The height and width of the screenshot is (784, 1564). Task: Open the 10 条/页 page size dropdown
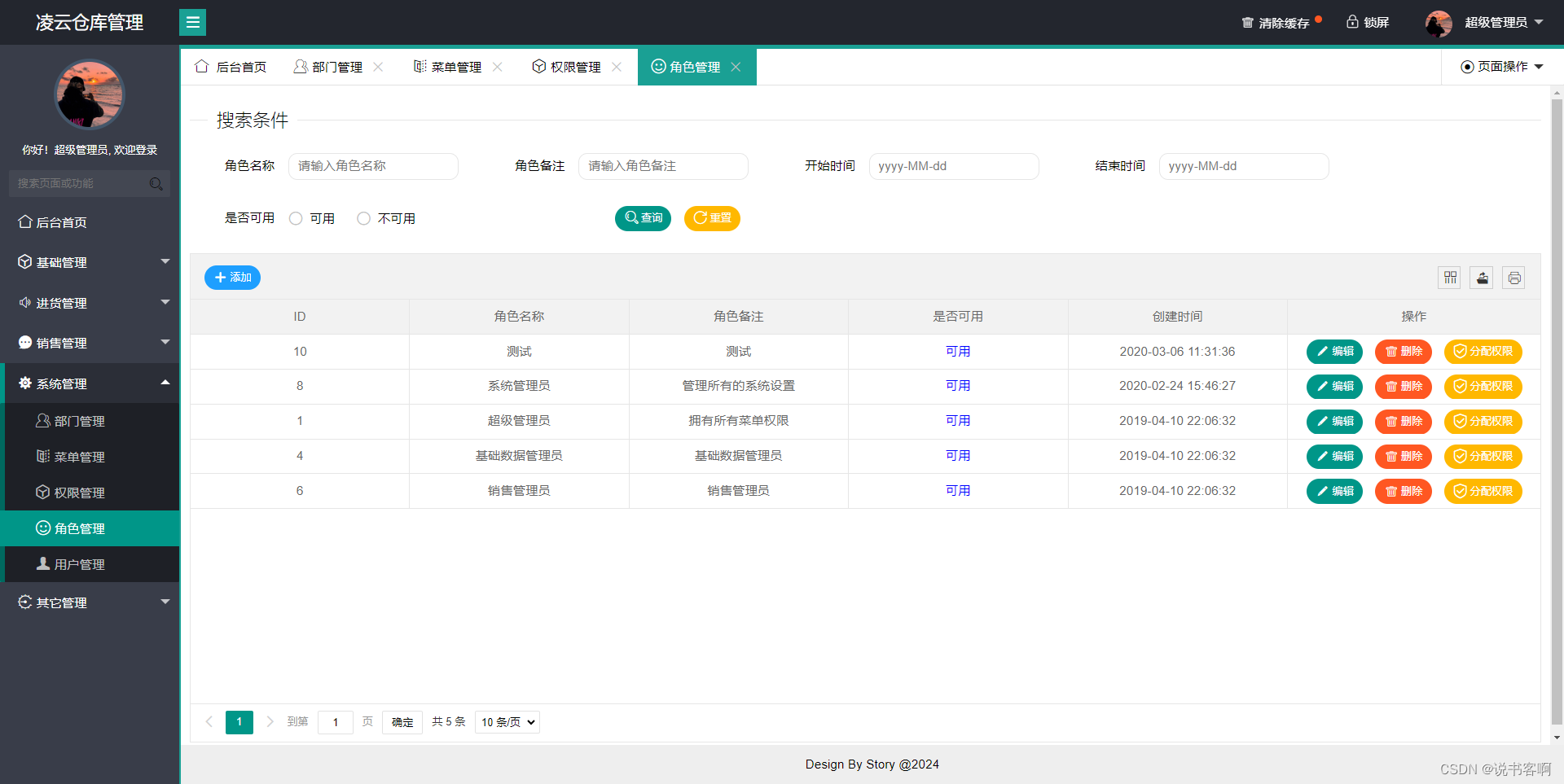[x=507, y=722]
